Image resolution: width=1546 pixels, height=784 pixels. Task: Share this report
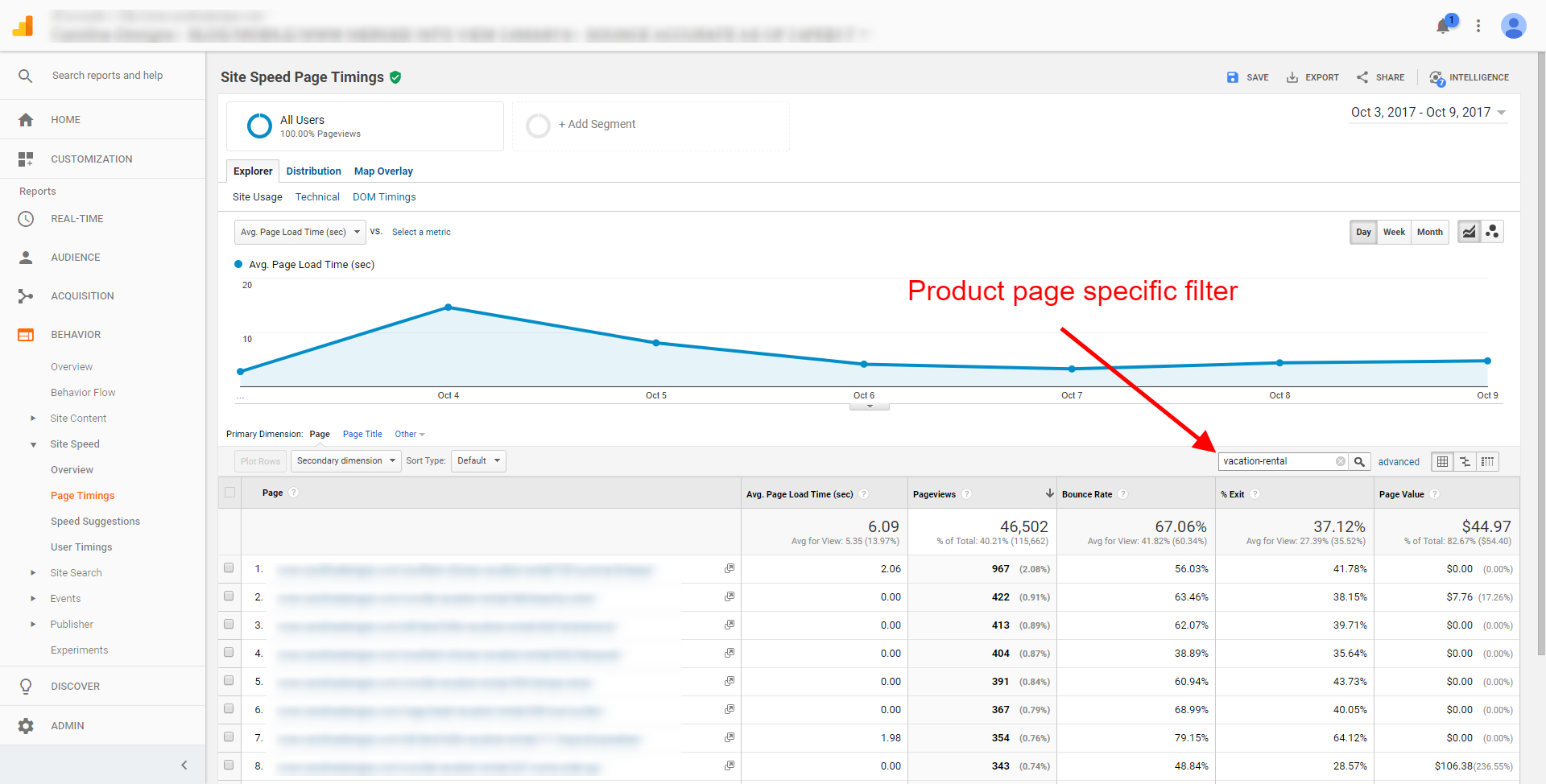1379,77
